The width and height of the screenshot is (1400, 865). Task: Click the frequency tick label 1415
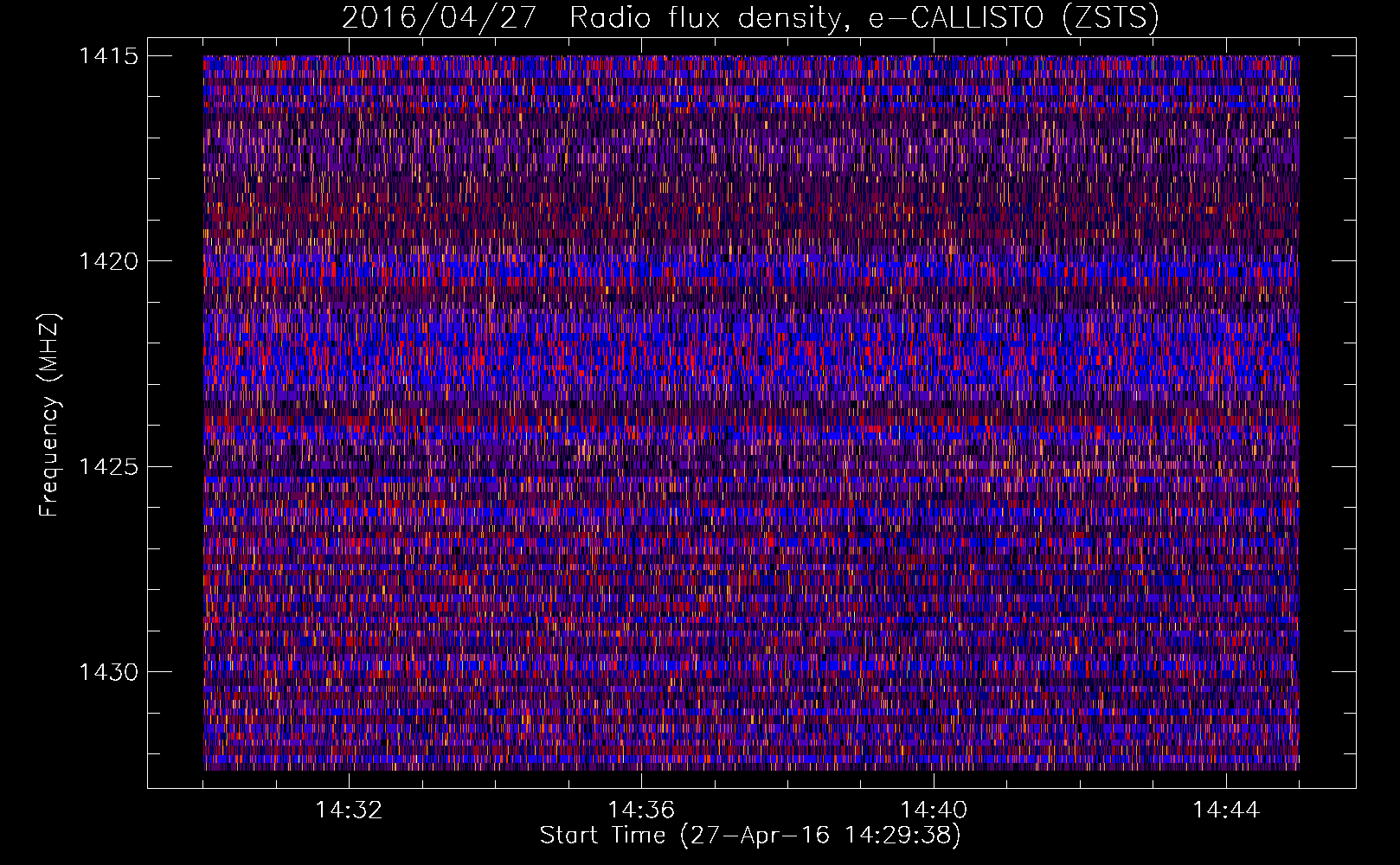tap(108, 56)
